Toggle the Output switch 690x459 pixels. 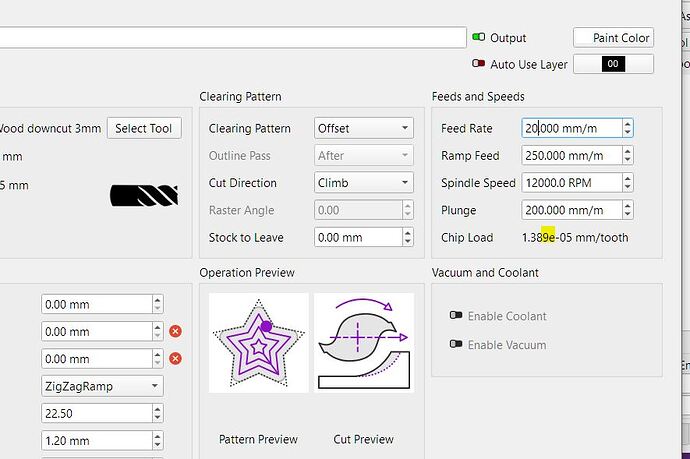478,38
